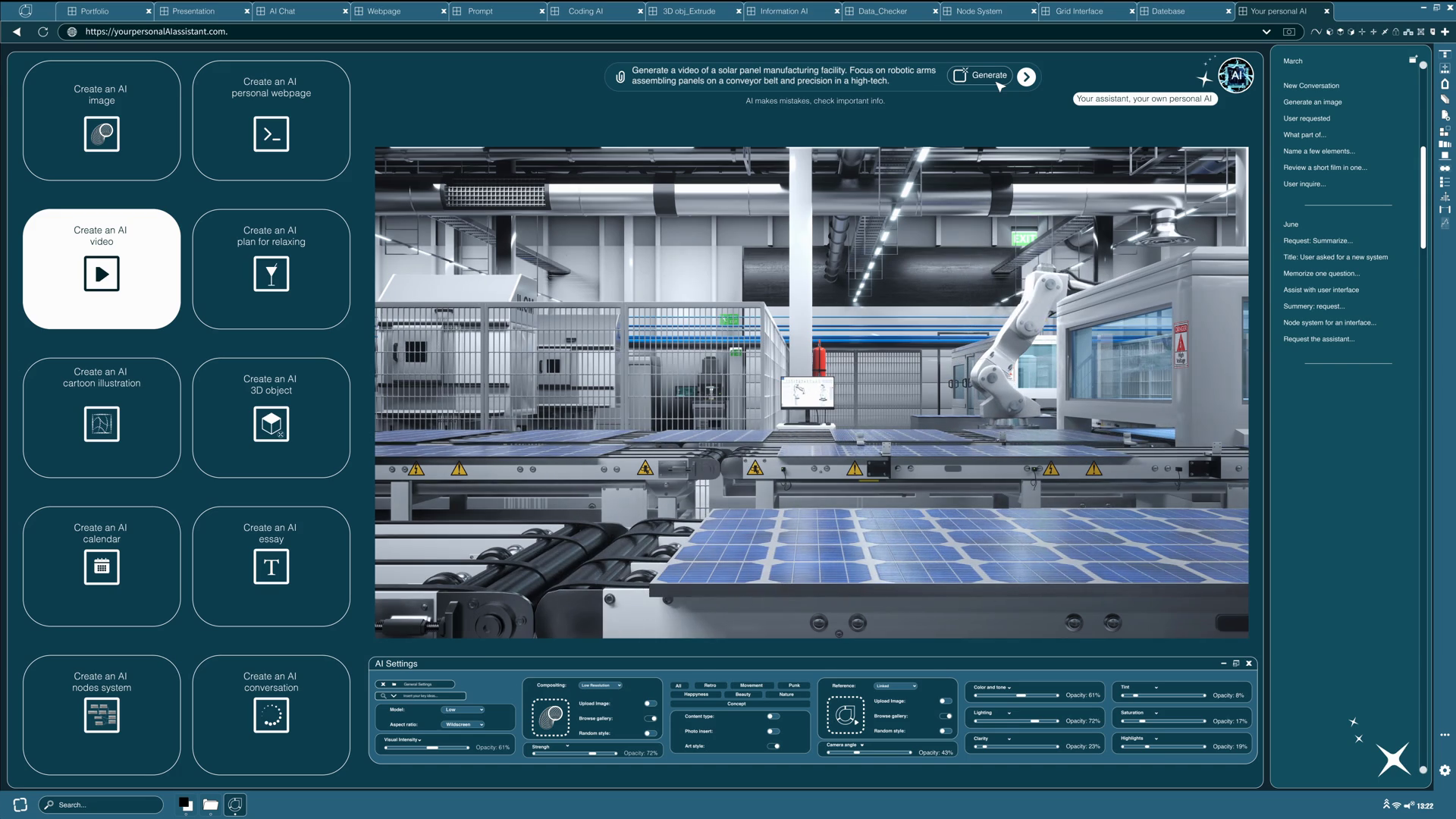Open the AI calendar icon
The image size is (1456, 819).
(x=102, y=566)
